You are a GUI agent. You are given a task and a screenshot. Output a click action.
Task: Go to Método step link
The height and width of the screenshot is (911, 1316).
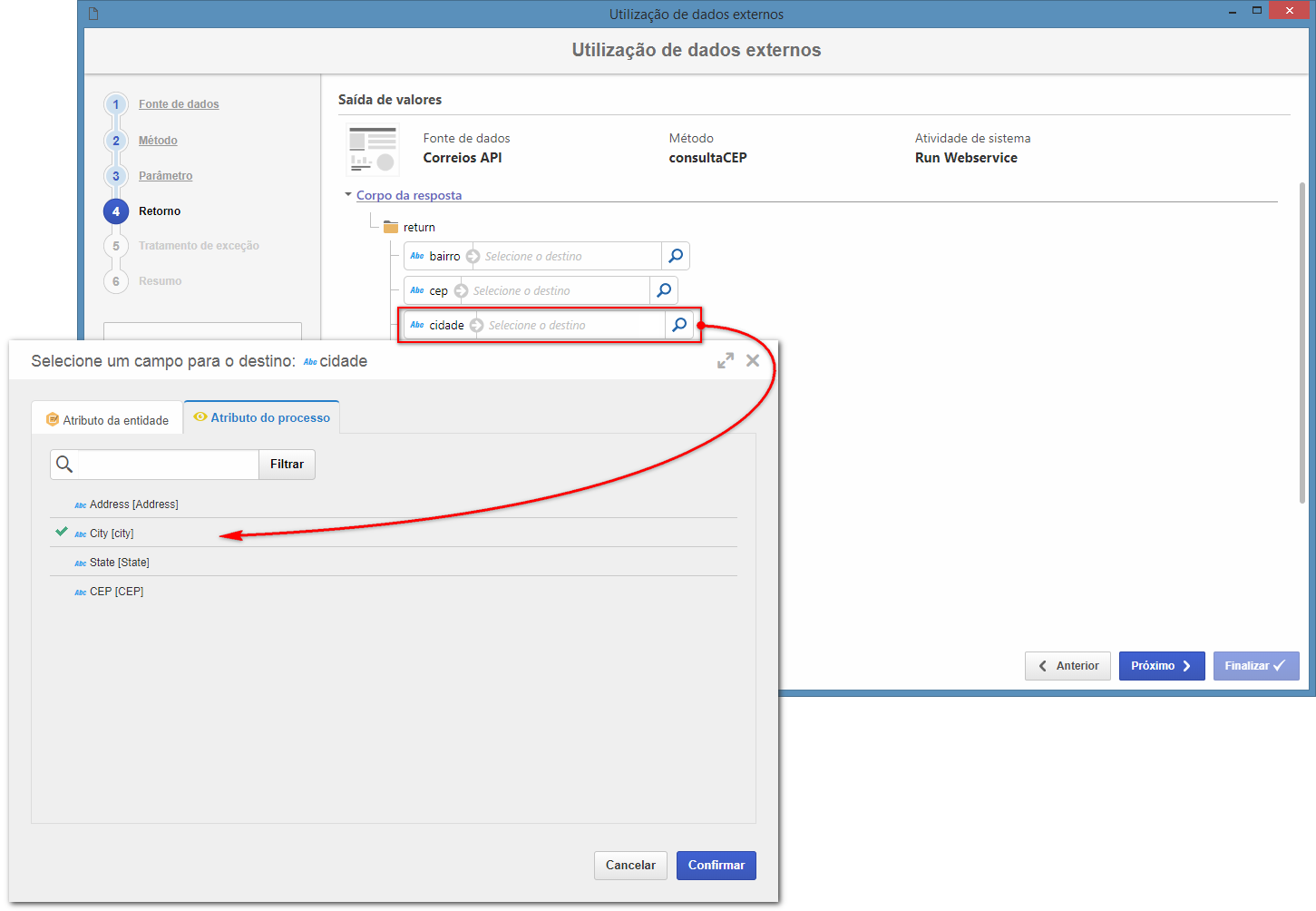(x=158, y=141)
